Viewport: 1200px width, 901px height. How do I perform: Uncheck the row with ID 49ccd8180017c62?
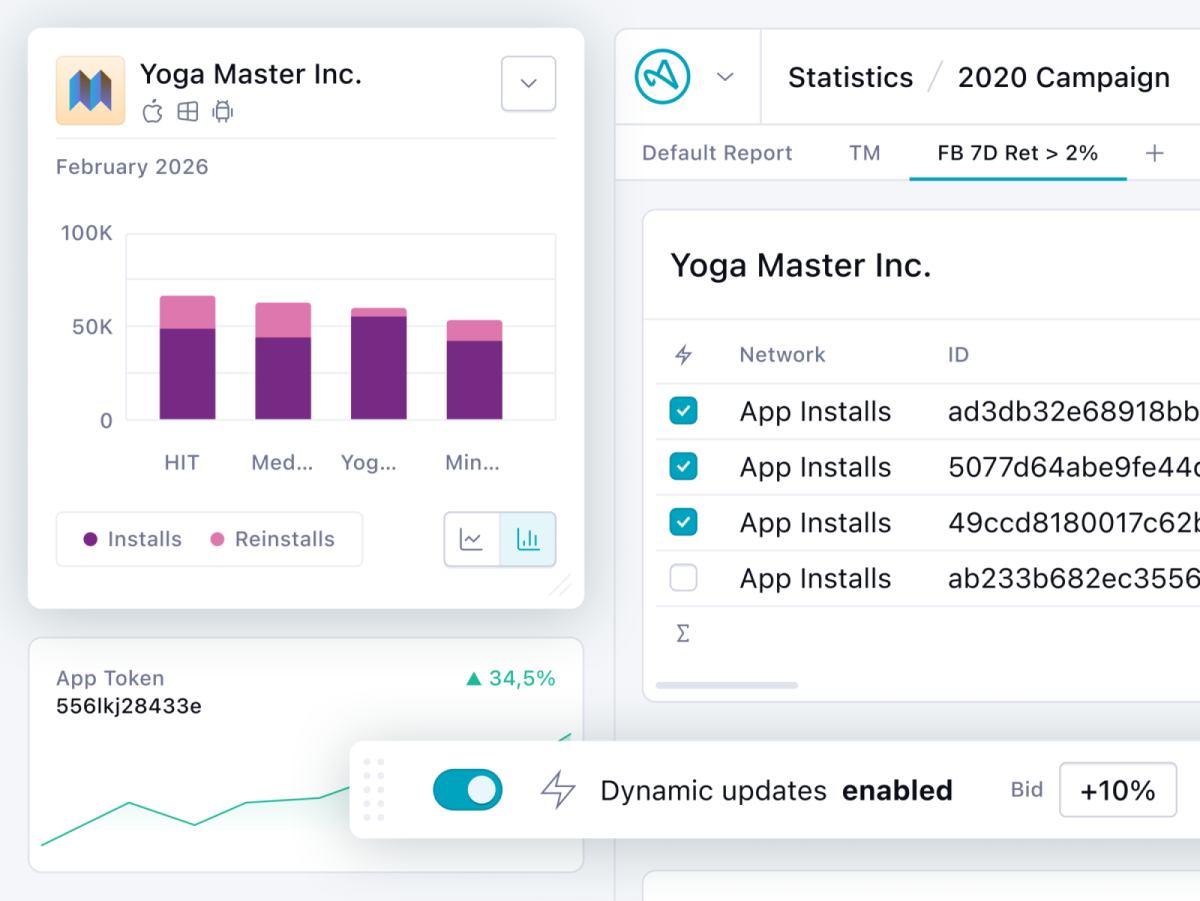point(683,522)
